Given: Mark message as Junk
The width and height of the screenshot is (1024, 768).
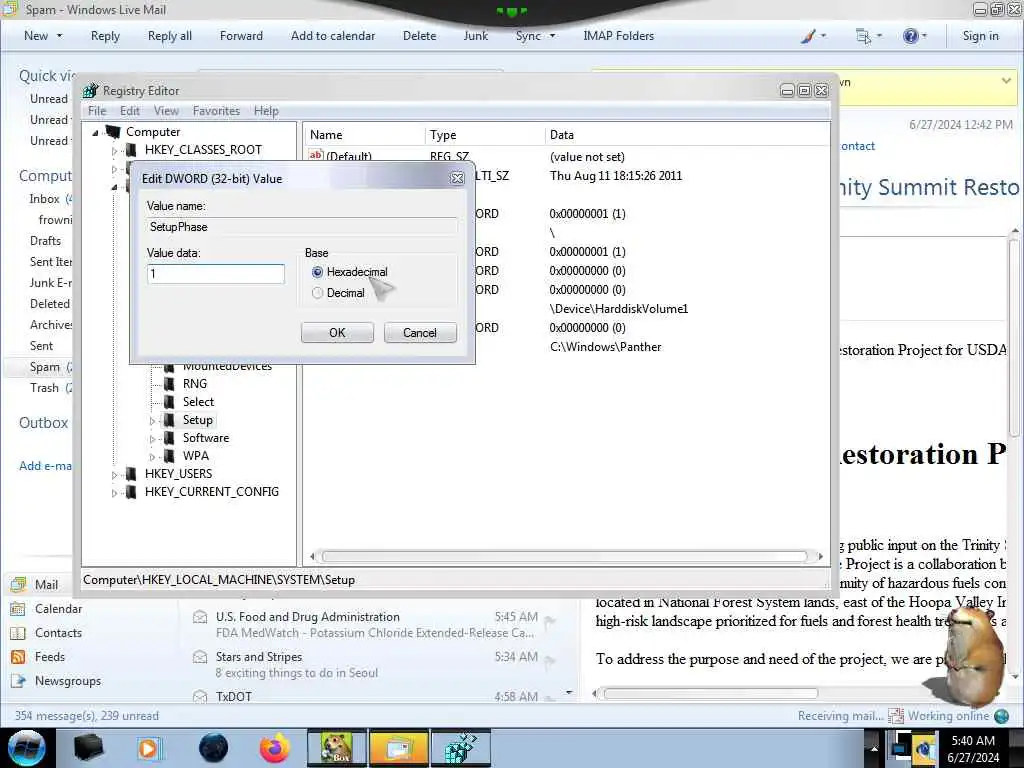Looking at the screenshot, I should [x=475, y=36].
